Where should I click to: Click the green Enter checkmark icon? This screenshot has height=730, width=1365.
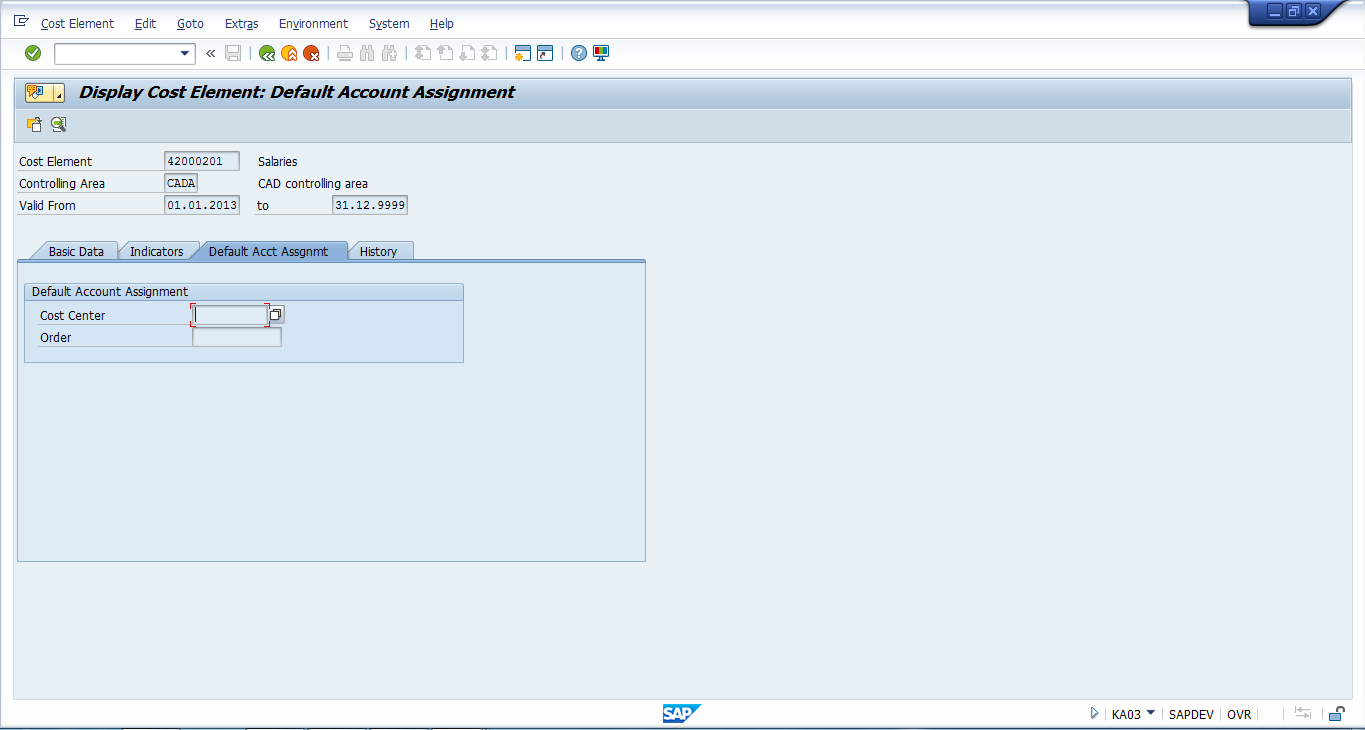pyautogui.click(x=33, y=53)
